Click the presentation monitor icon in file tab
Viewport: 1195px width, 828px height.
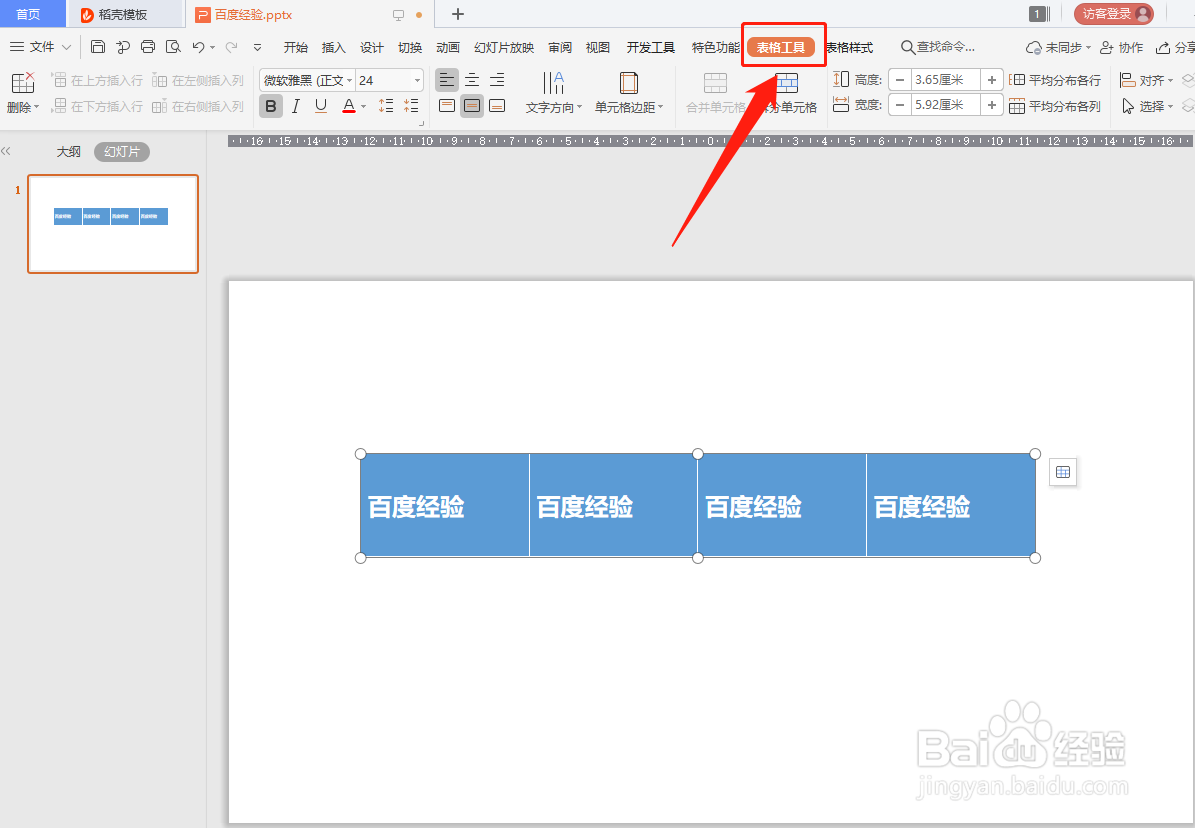pyautogui.click(x=399, y=14)
